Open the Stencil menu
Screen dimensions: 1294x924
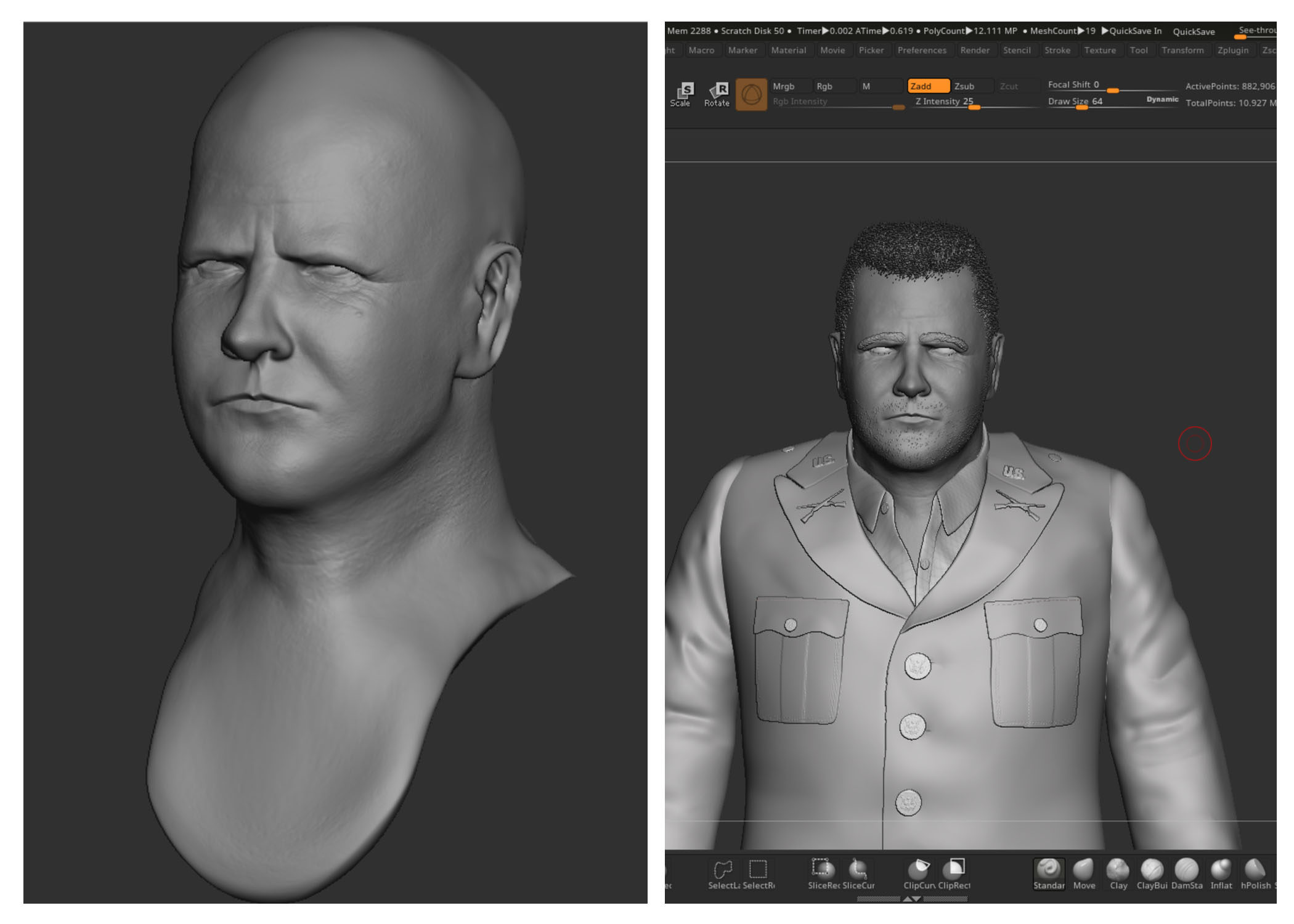(1017, 51)
